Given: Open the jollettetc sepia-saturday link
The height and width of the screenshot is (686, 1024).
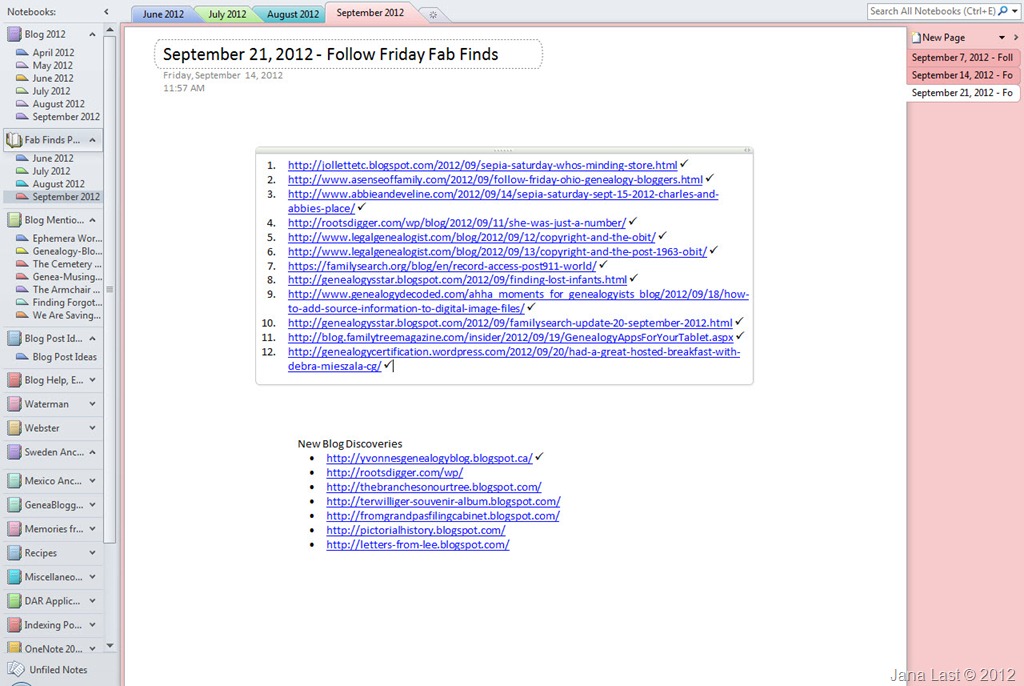Looking at the screenshot, I should [x=483, y=165].
